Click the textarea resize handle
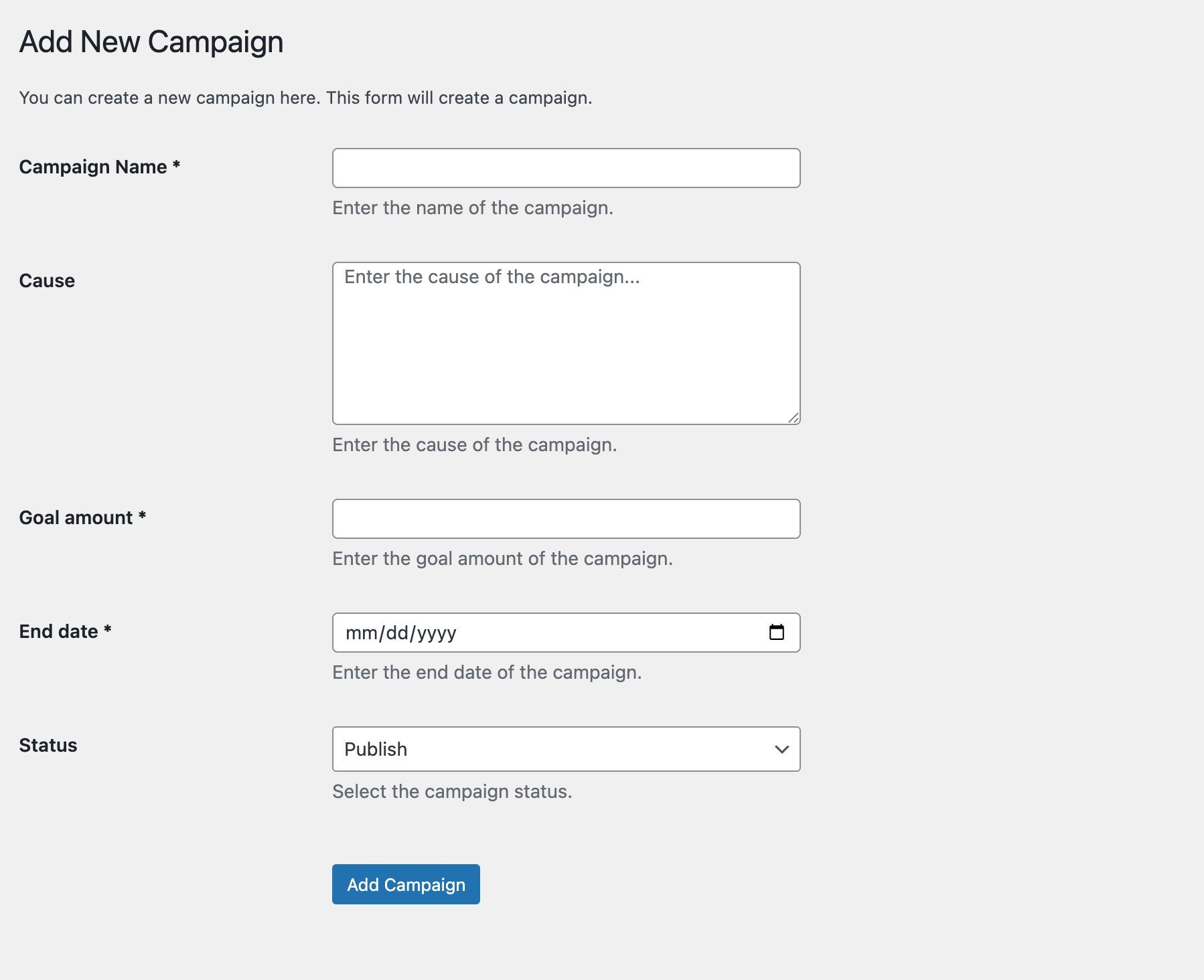 [794, 418]
